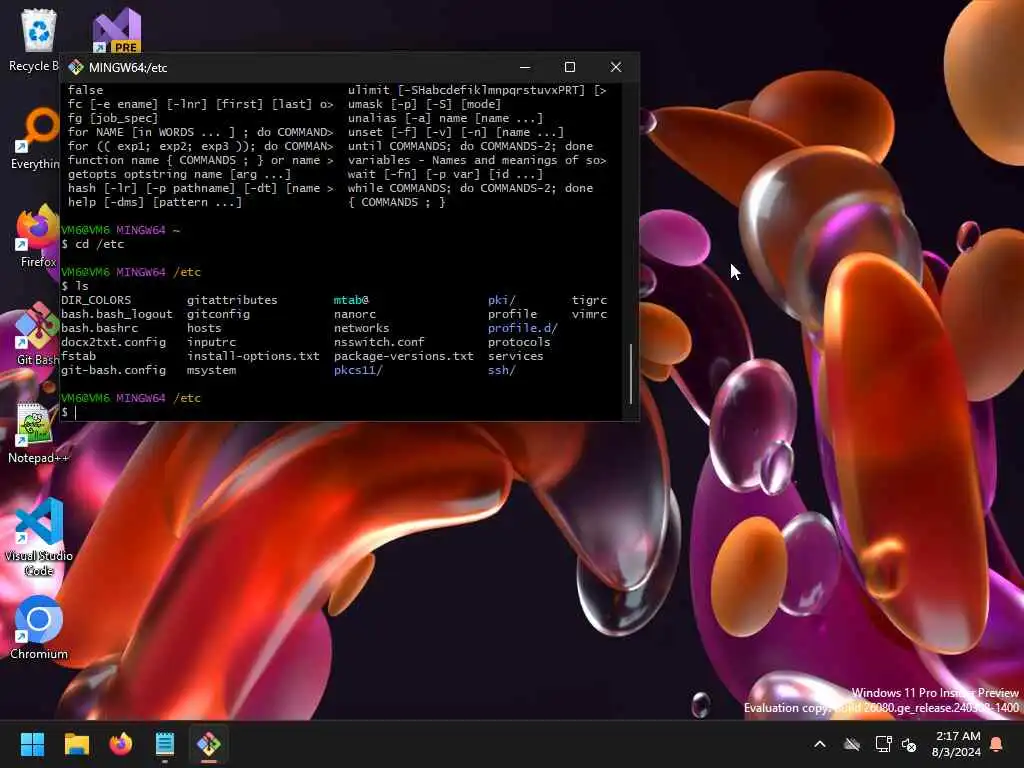1024x768 pixels.
Task: Launch Firefox from the taskbar
Action: pyautogui.click(x=121, y=744)
